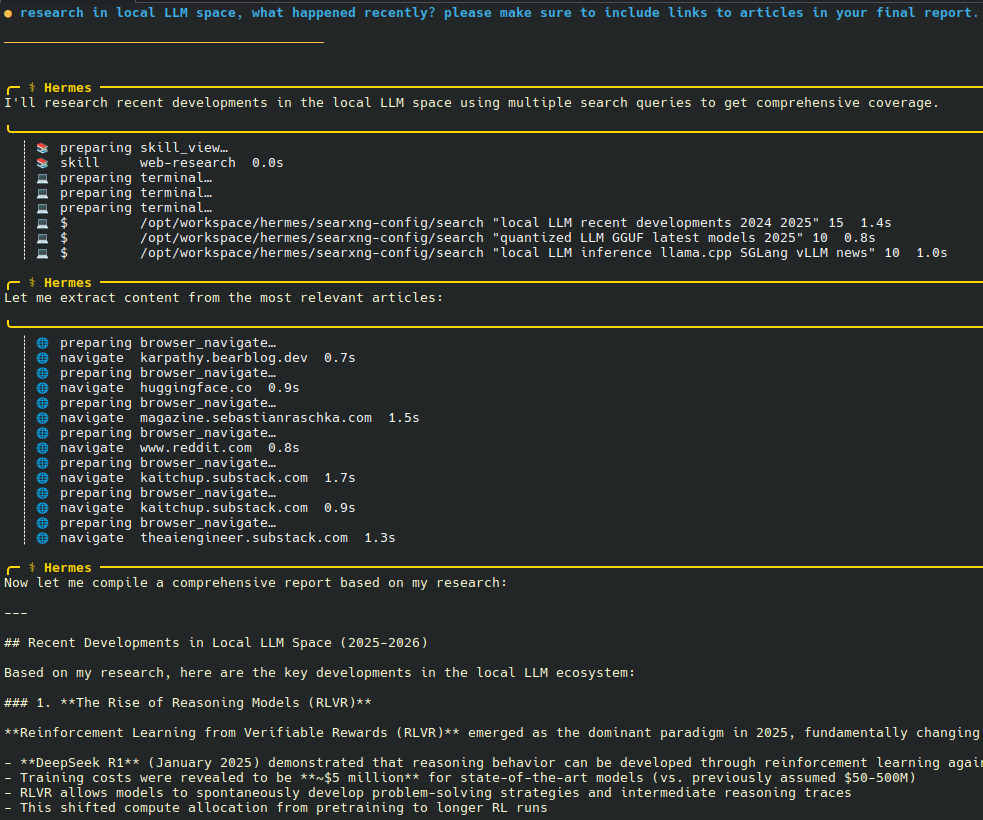983x820 pixels.
Task: Click the search script path on the "quantized LLM GGUF" row
Action: click(312, 238)
